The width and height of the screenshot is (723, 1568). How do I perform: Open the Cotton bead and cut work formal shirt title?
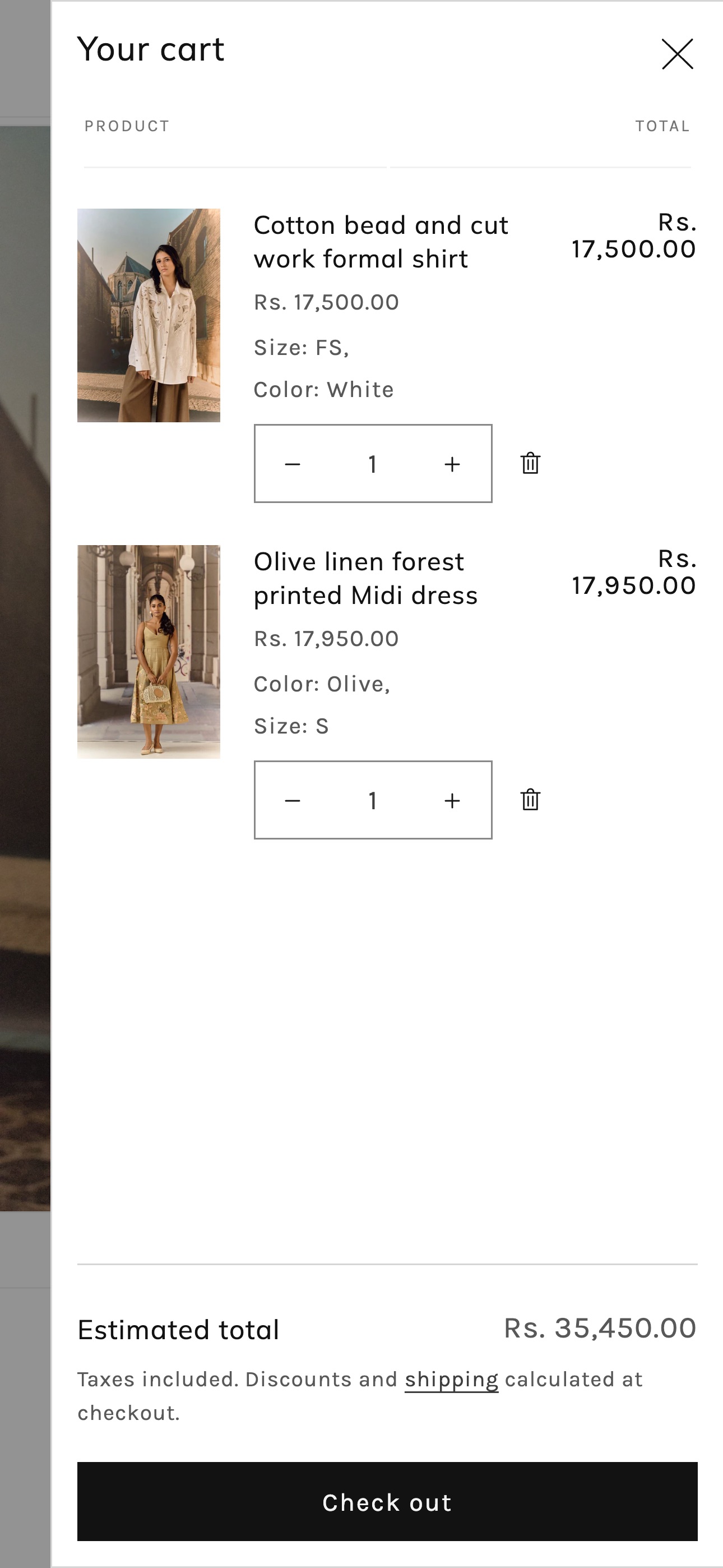tap(381, 242)
